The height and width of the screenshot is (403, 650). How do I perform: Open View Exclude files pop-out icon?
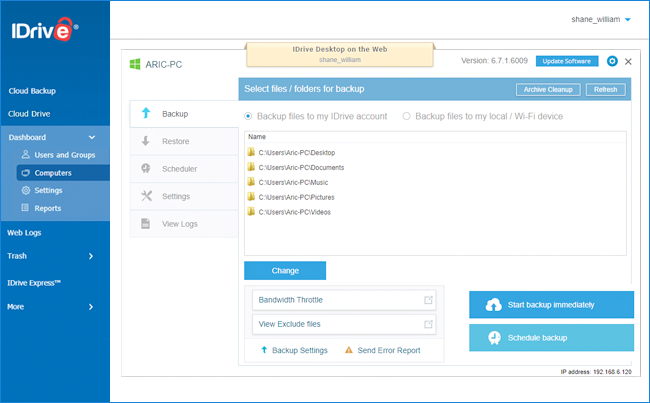[428, 324]
